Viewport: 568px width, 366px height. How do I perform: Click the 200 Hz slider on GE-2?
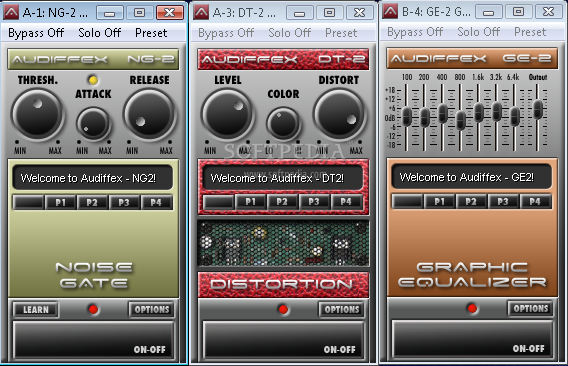(425, 117)
